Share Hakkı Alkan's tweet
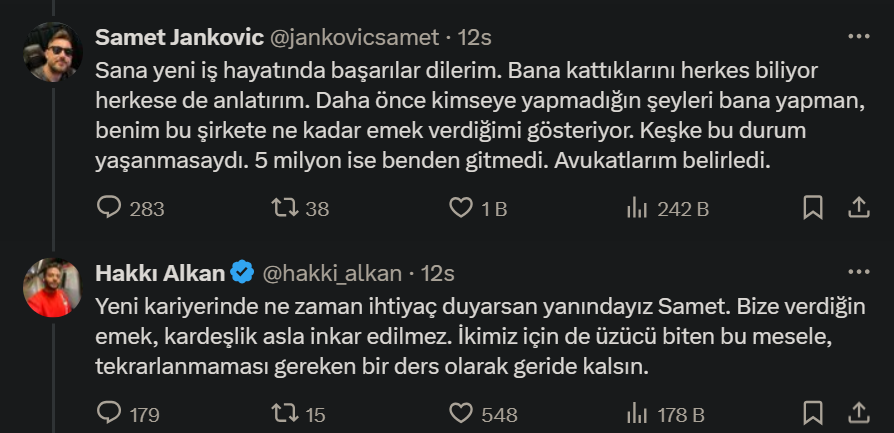The image size is (894, 433). (x=857, y=412)
